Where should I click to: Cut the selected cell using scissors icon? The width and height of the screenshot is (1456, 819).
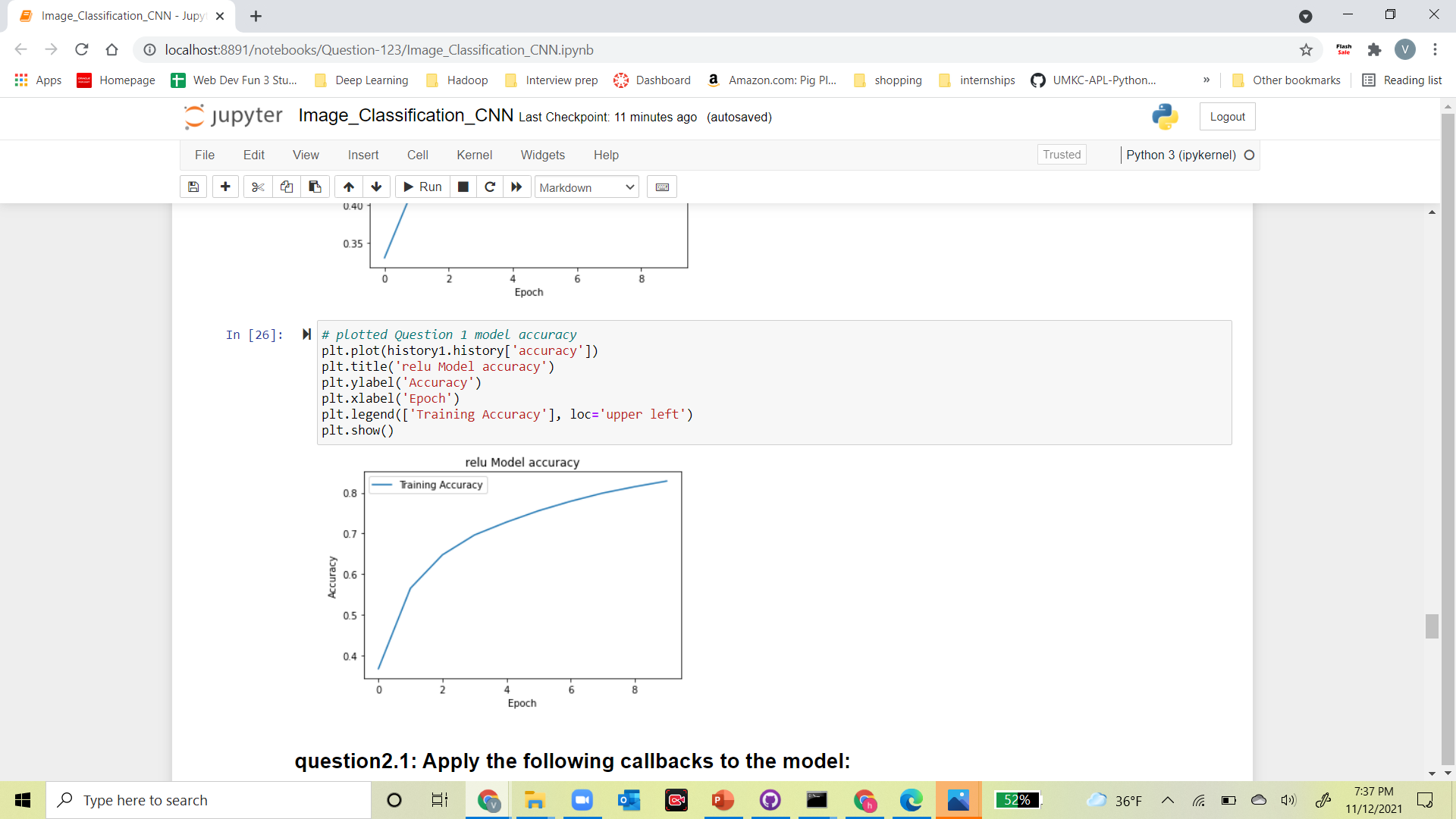(x=257, y=187)
